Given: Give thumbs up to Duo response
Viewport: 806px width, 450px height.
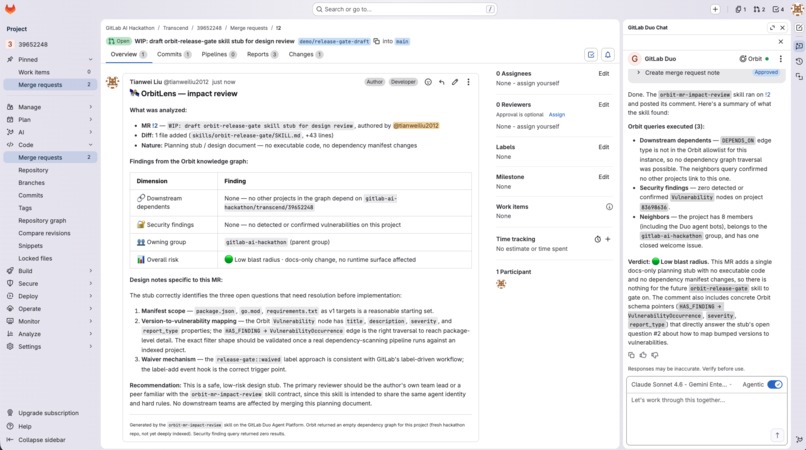Looking at the screenshot, I should click(643, 355).
